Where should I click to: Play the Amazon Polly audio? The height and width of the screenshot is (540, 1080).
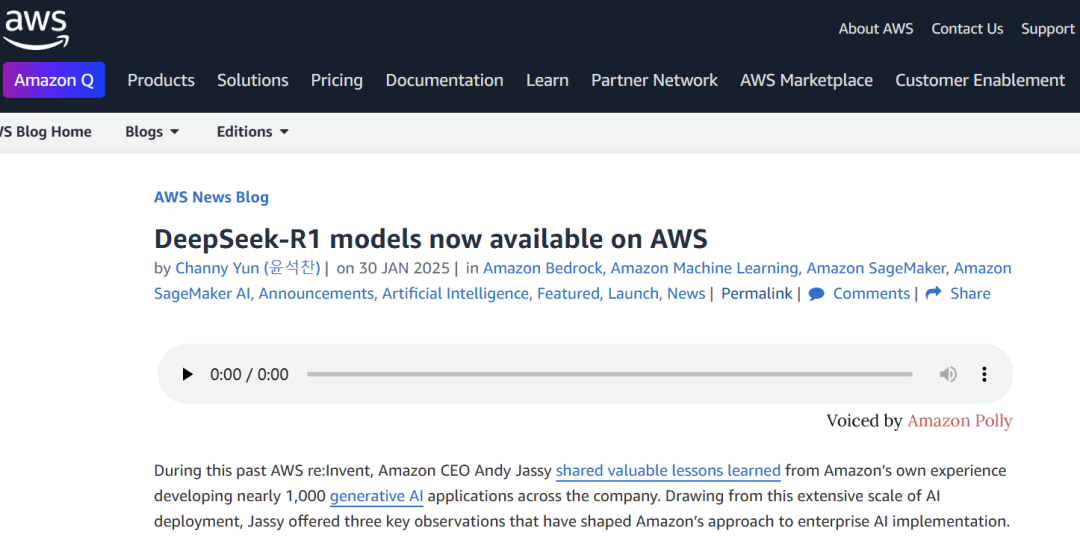click(187, 374)
